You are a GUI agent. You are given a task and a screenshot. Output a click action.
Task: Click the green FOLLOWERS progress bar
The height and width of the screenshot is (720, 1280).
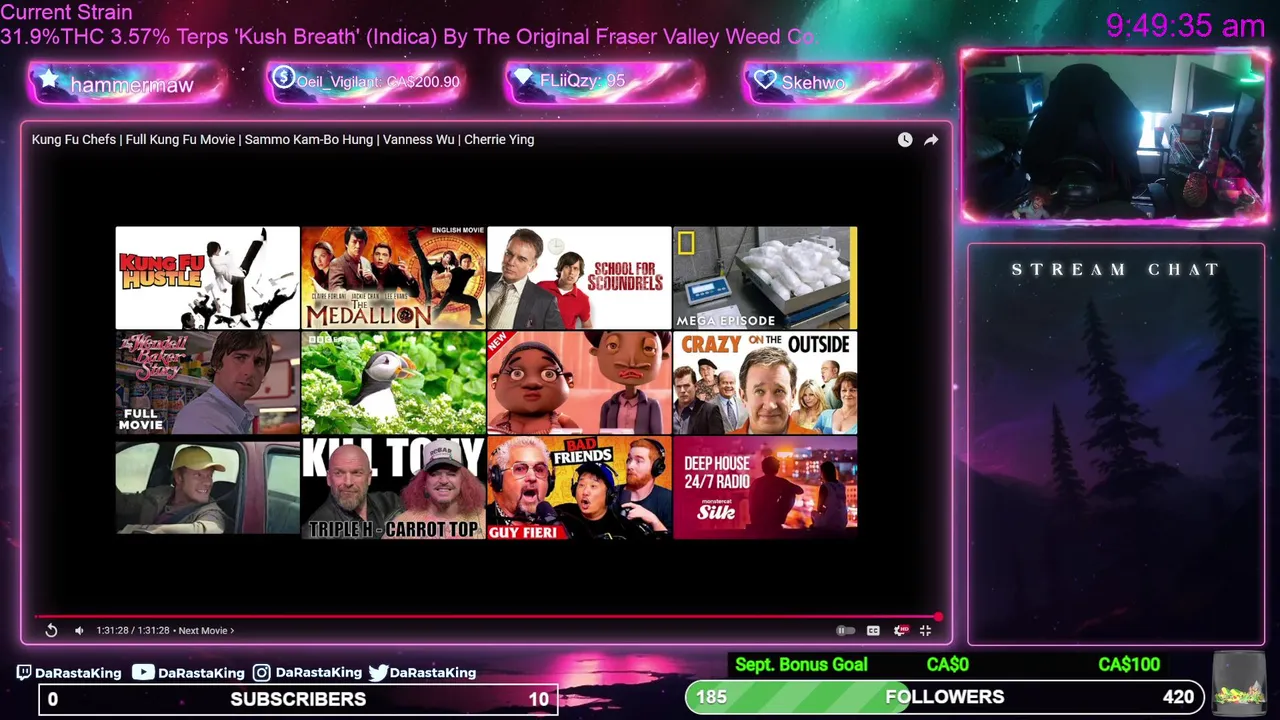coord(945,697)
